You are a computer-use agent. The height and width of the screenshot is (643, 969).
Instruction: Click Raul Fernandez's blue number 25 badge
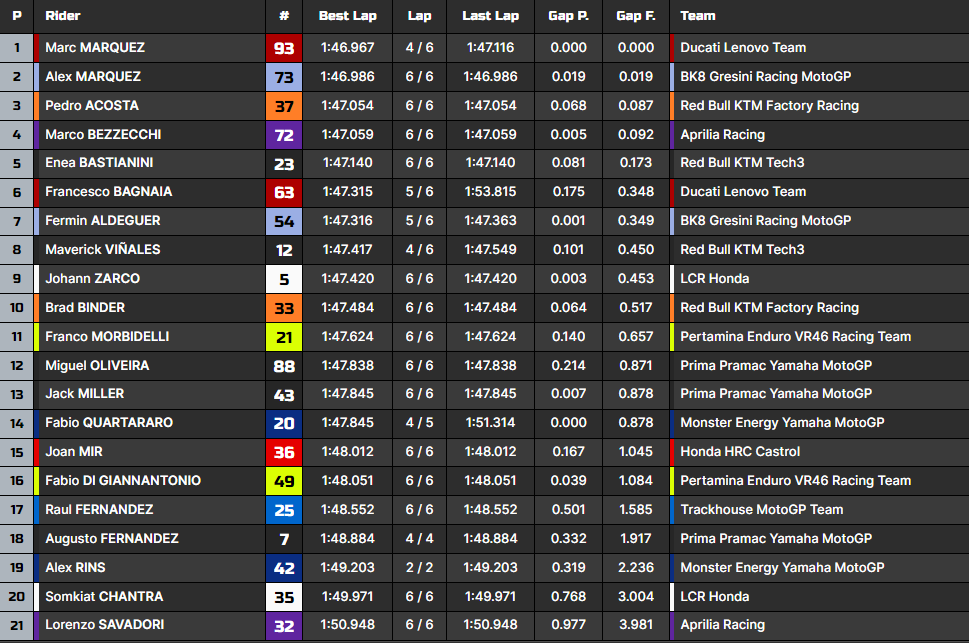[x=284, y=510]
